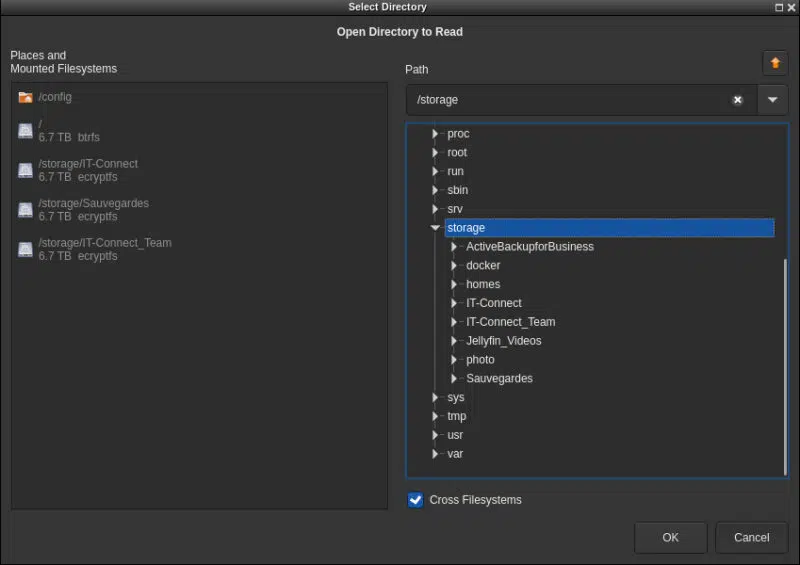Select the sys directory in tree
The image size is (800, 565).
click(456, 398)
